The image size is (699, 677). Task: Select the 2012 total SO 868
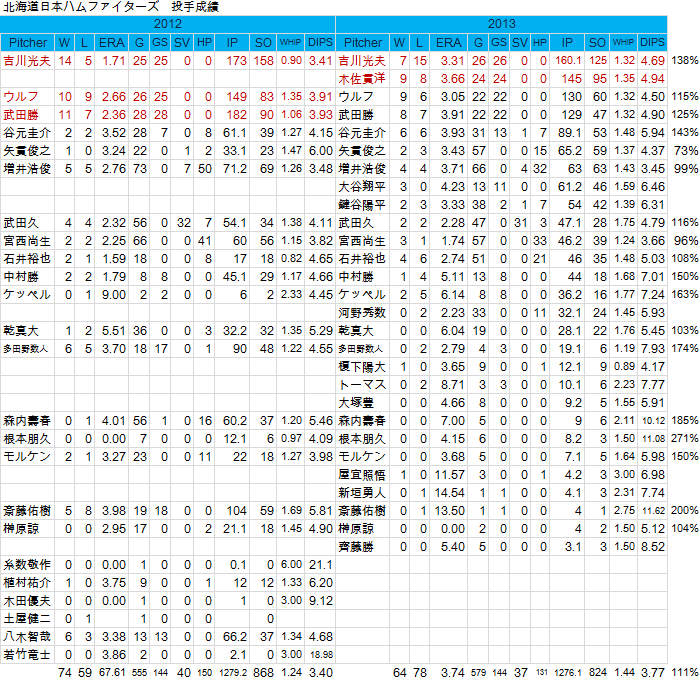coord(263,672)
